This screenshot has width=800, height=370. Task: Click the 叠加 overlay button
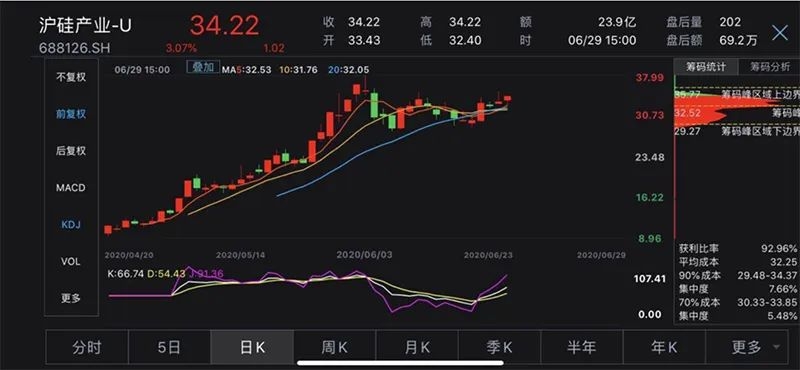203,67
